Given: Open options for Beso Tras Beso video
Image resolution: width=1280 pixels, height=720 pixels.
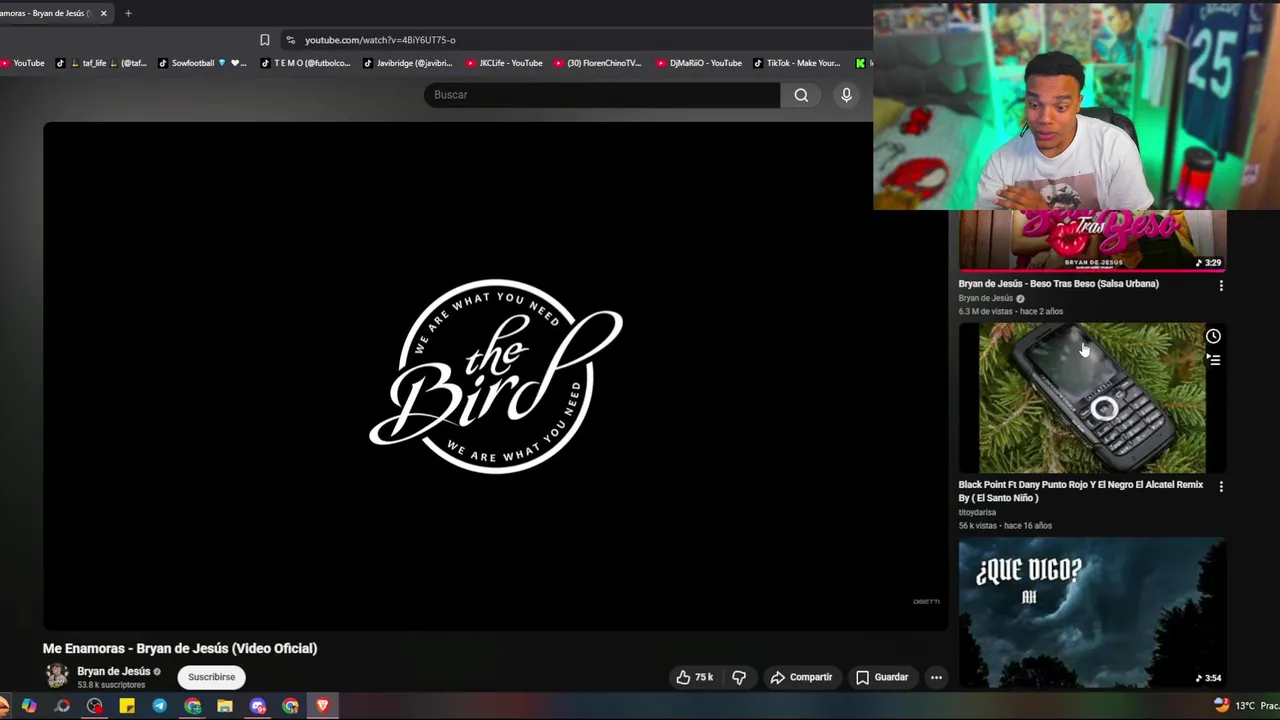Looking at the screenshot, I should pos(1220,285).
